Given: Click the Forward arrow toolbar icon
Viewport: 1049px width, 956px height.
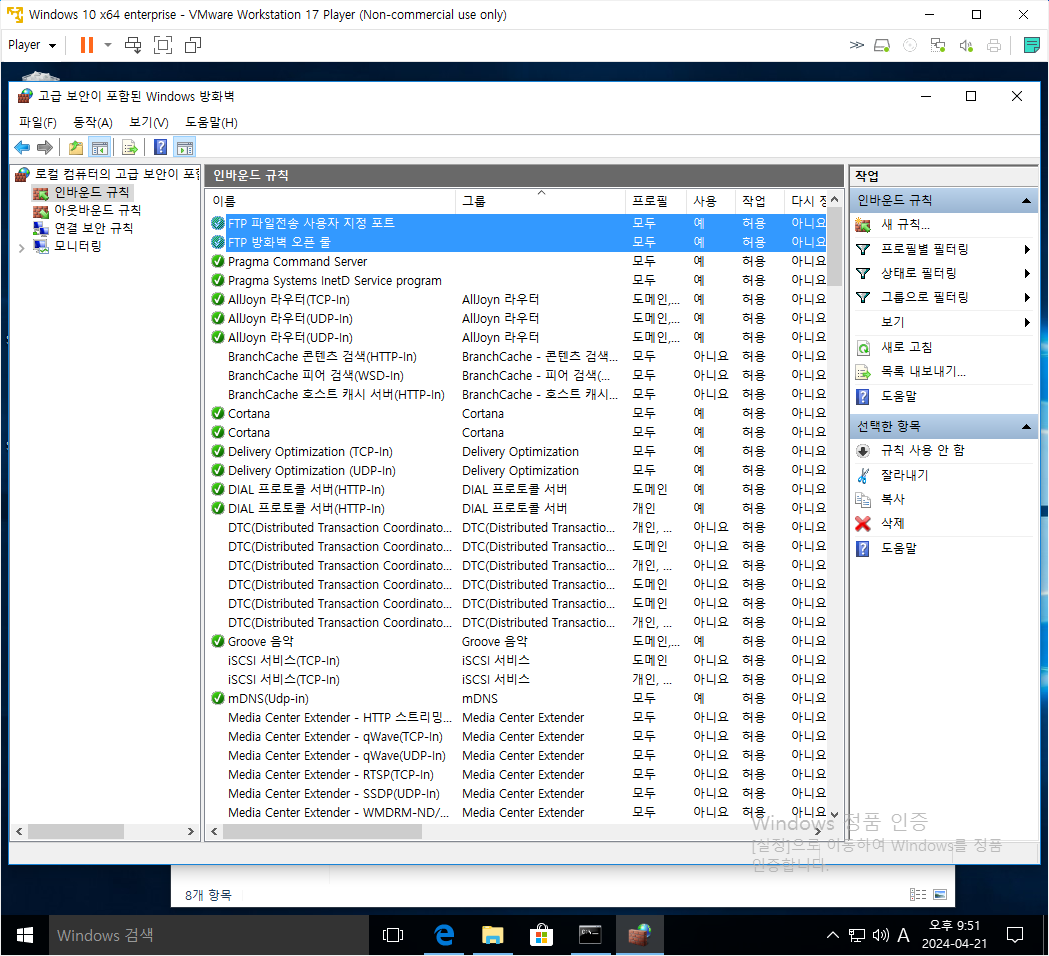Looking at the screenshot, I should pos(45,147).
